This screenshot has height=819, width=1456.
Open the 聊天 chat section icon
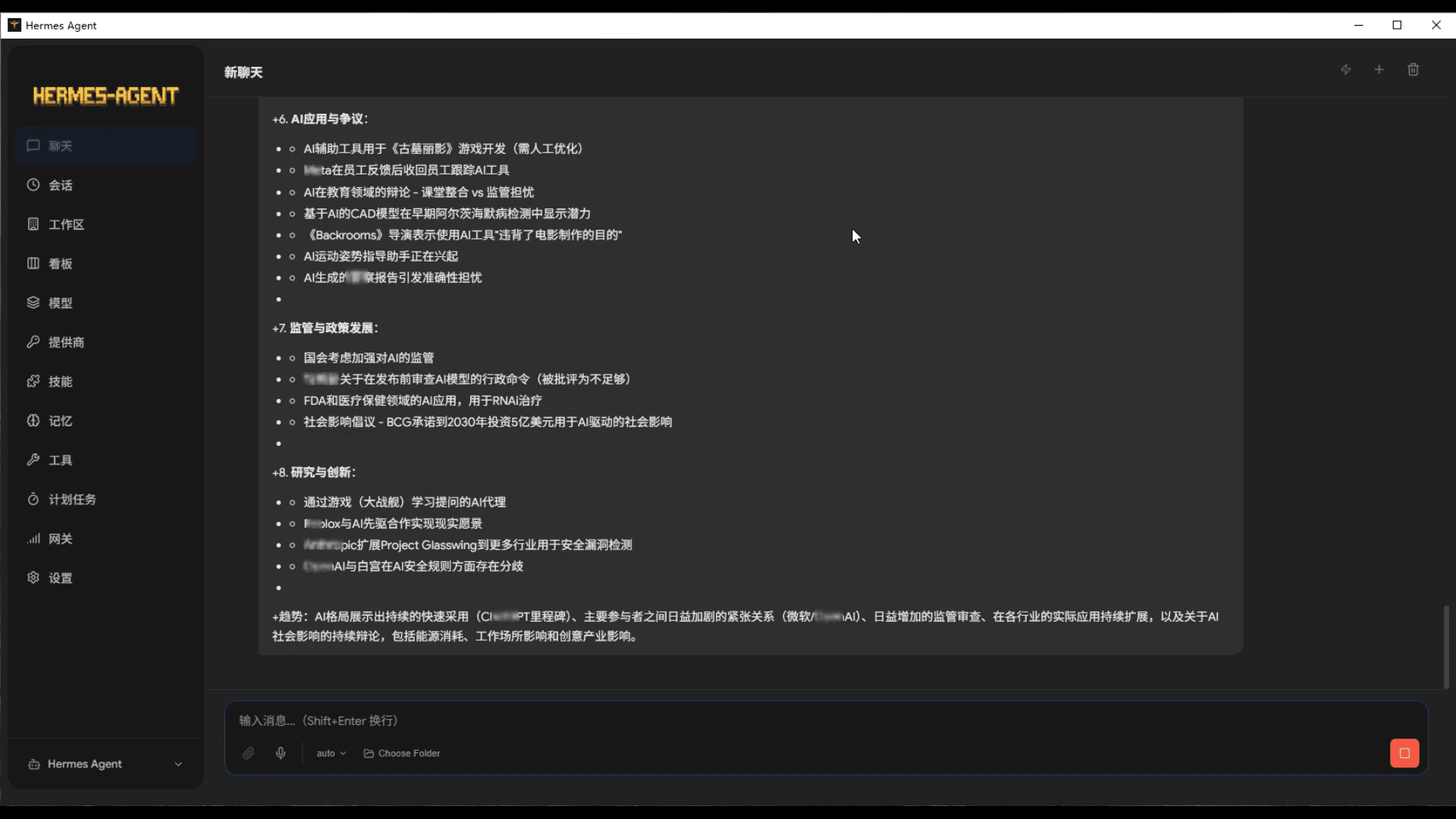click(x=33, y=146)
